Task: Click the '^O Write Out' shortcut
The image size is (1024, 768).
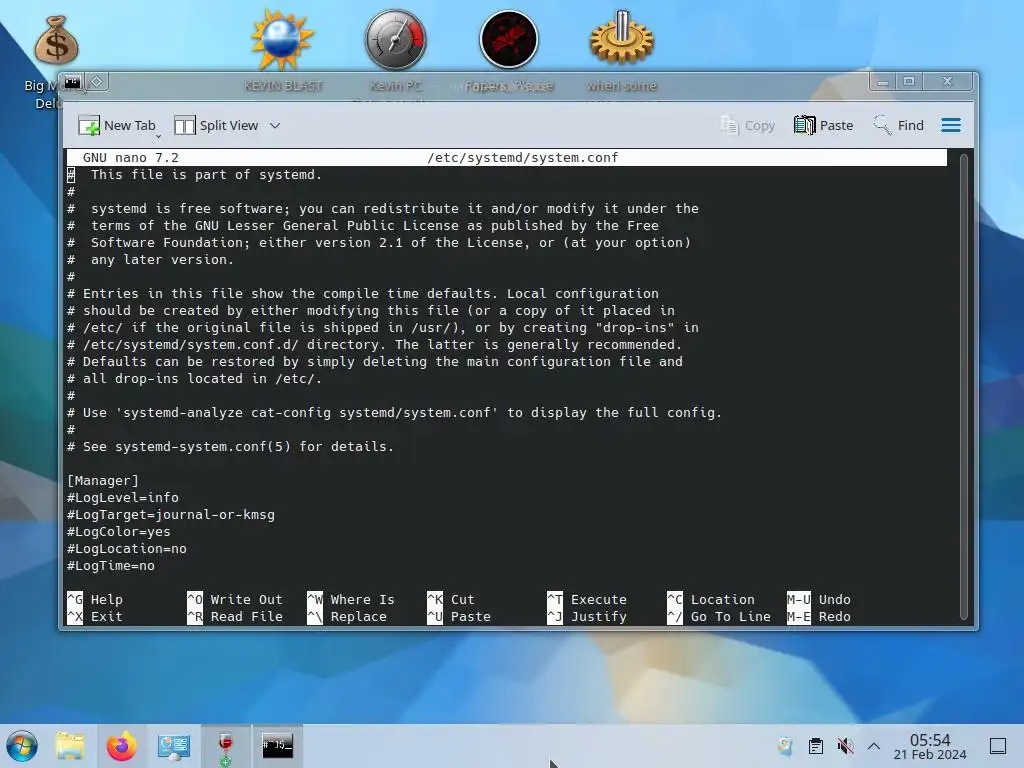Action: coord(234,600)
